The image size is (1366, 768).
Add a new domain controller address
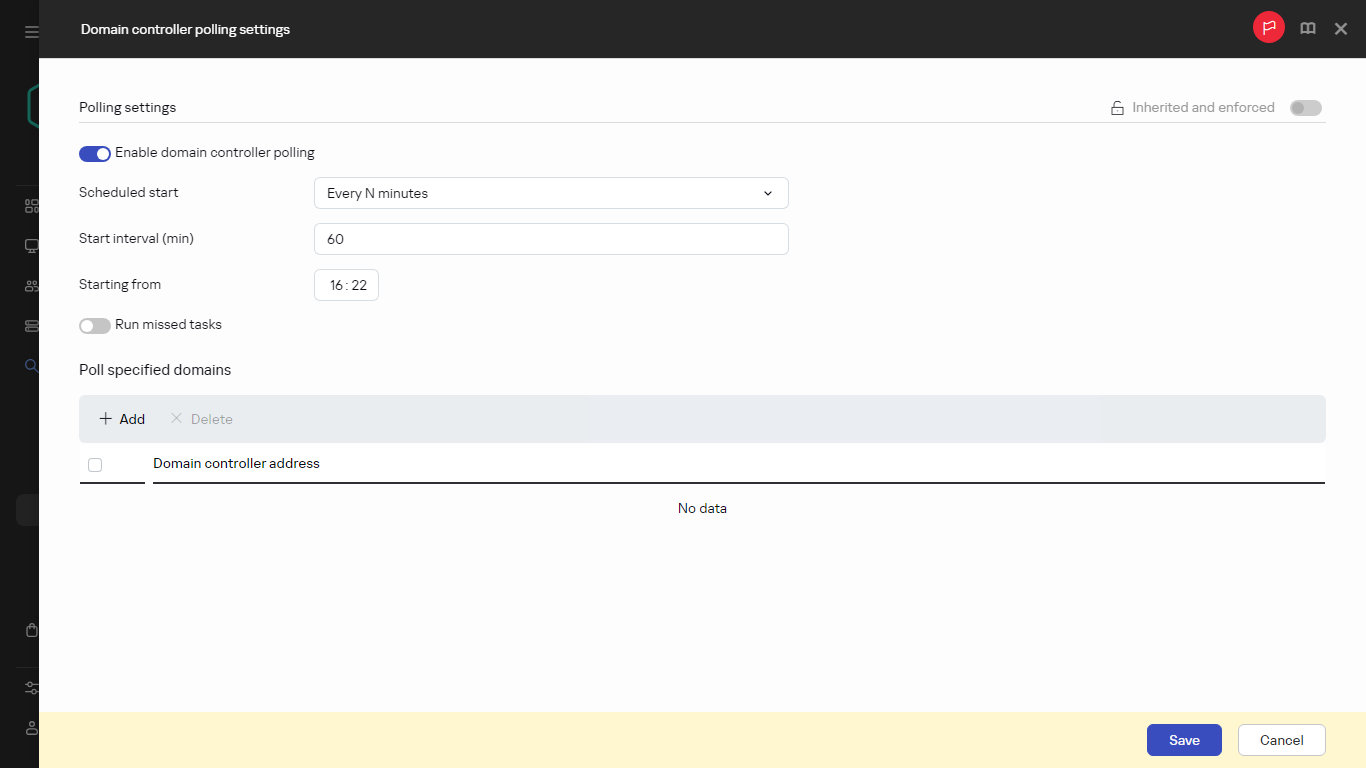(120, 419)
